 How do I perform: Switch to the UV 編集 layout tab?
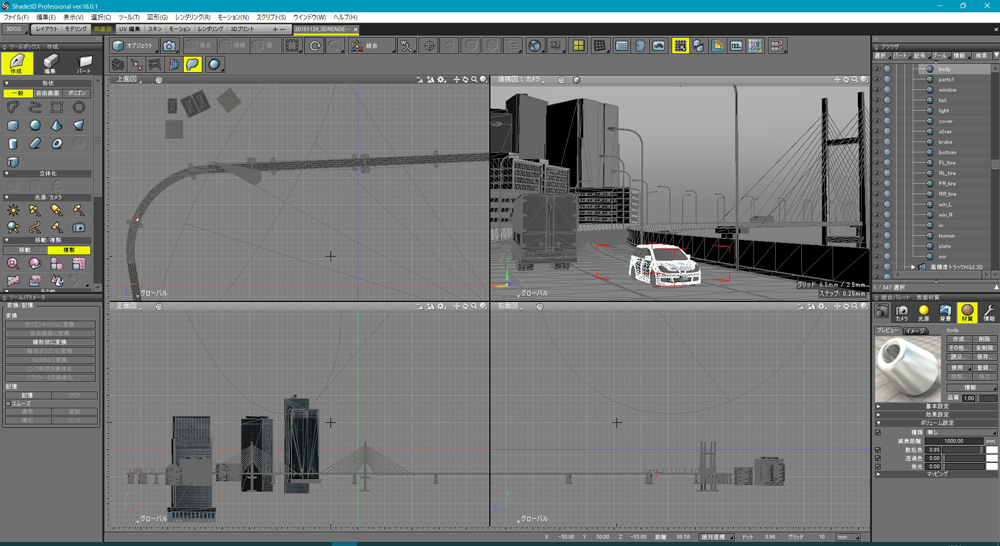point(129,29)
